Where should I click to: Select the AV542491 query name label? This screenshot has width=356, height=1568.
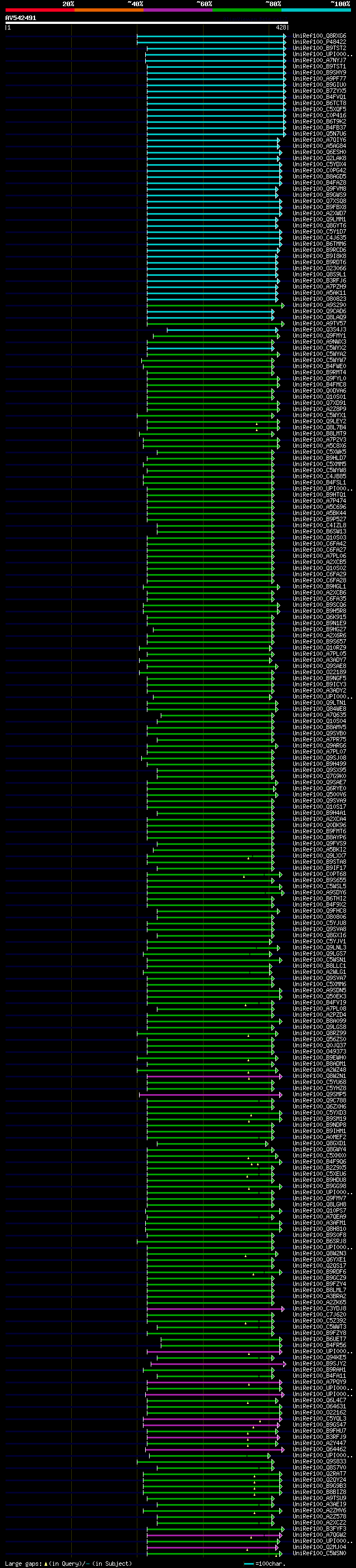21,18
